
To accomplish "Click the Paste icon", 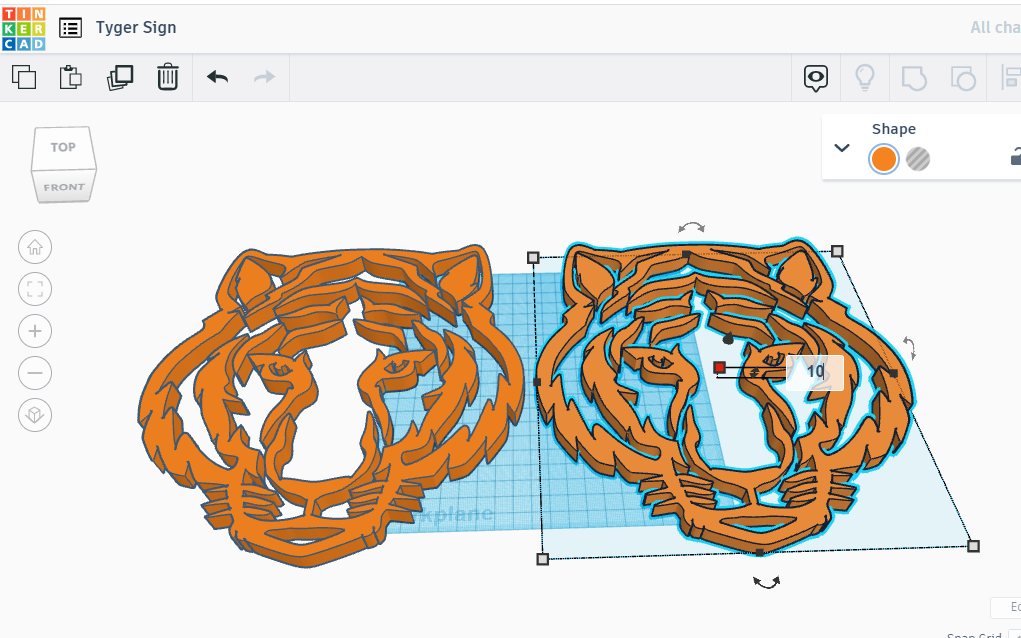I will [70, 77].
